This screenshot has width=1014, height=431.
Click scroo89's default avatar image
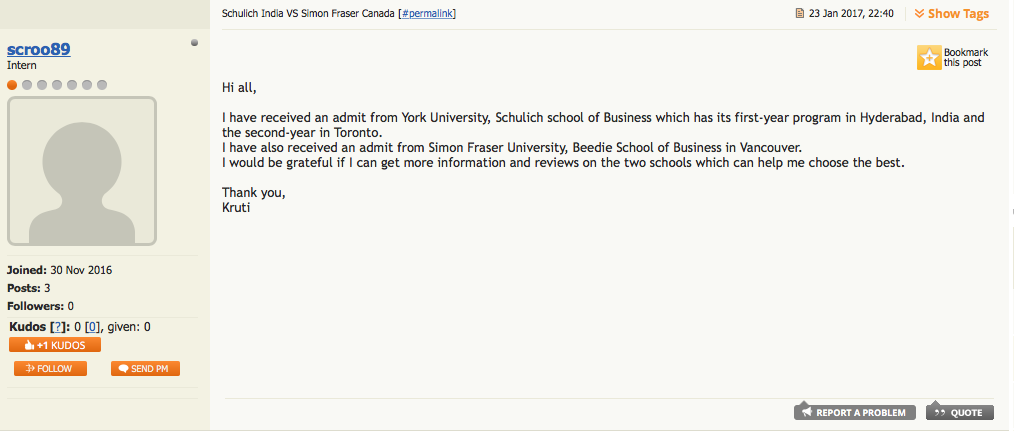82,171
